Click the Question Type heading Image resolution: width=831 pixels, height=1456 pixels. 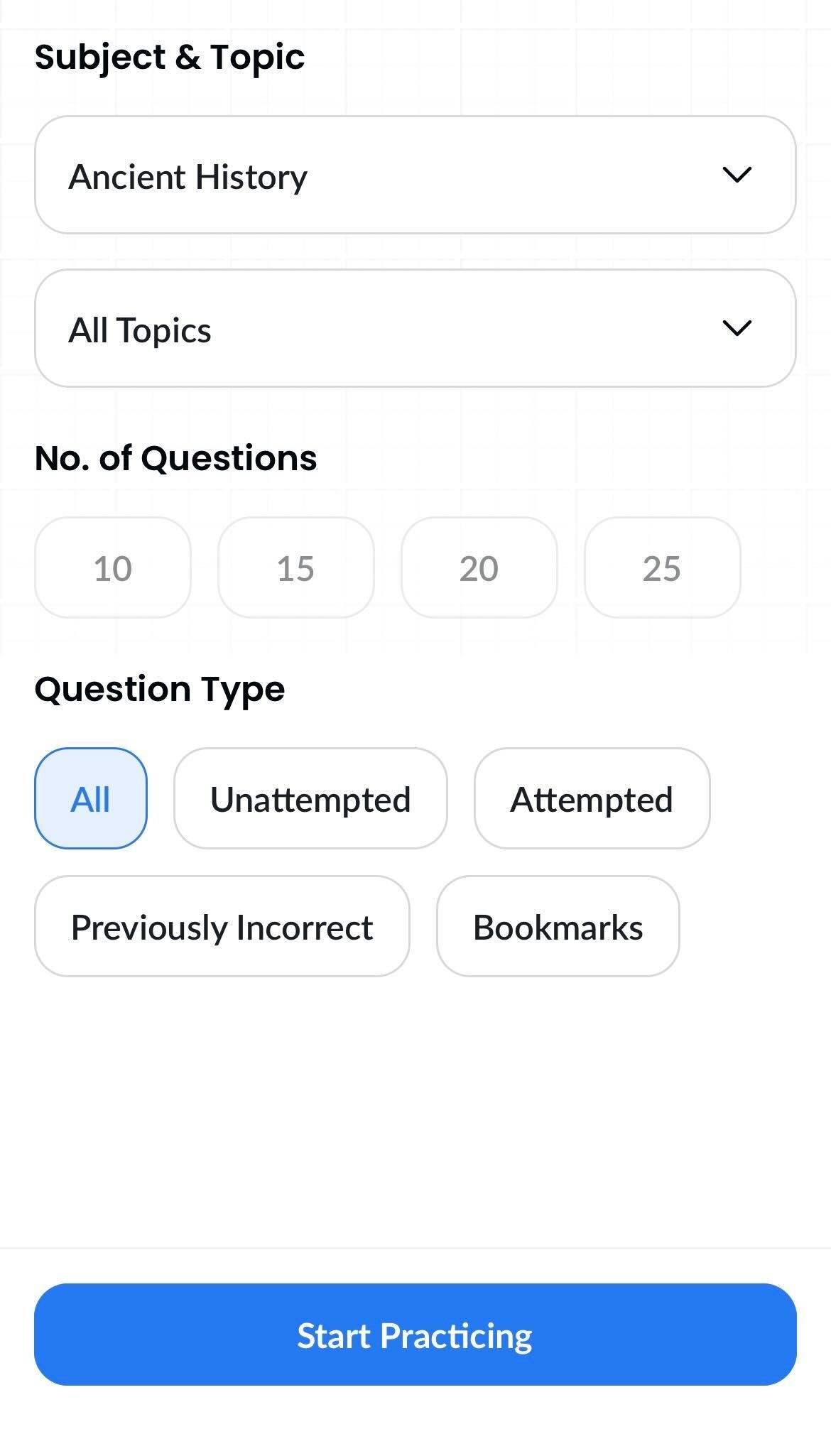coord(160,689)
